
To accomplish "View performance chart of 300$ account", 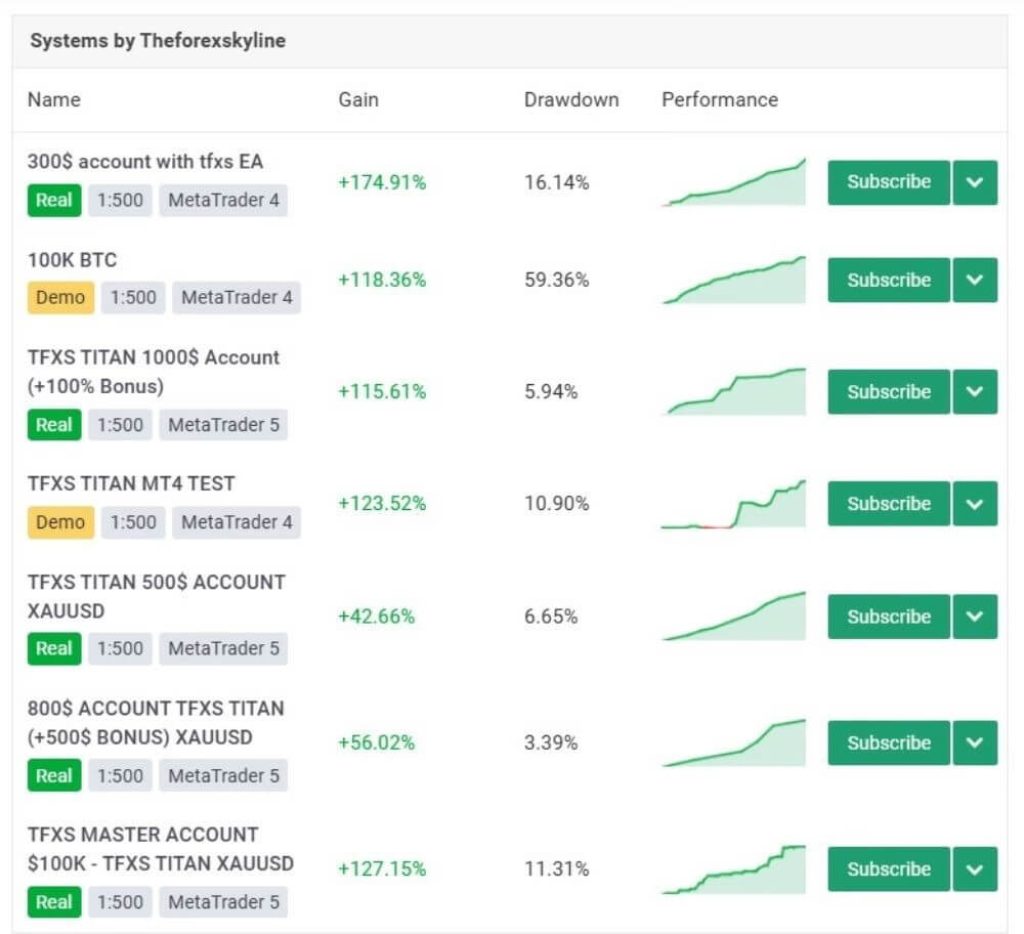I will pyautogui.click(x=734, y=184).
